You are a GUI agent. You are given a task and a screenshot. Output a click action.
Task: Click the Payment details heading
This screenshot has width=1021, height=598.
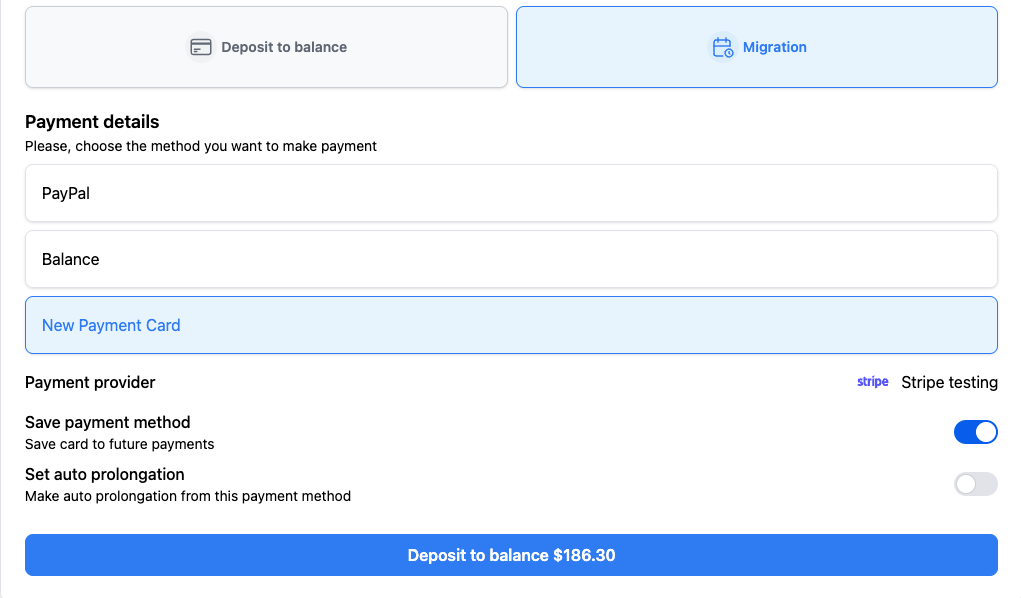click(92, 122)
